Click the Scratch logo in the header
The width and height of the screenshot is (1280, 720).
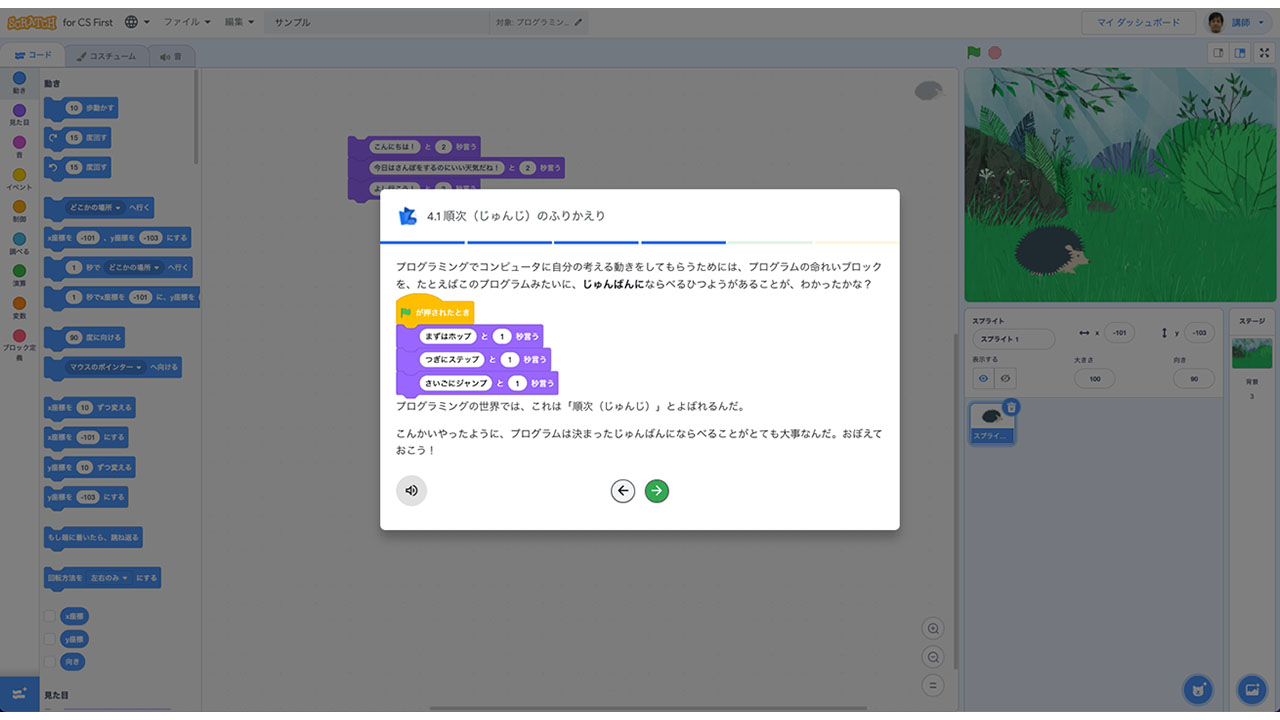click(x=32, y=22)
